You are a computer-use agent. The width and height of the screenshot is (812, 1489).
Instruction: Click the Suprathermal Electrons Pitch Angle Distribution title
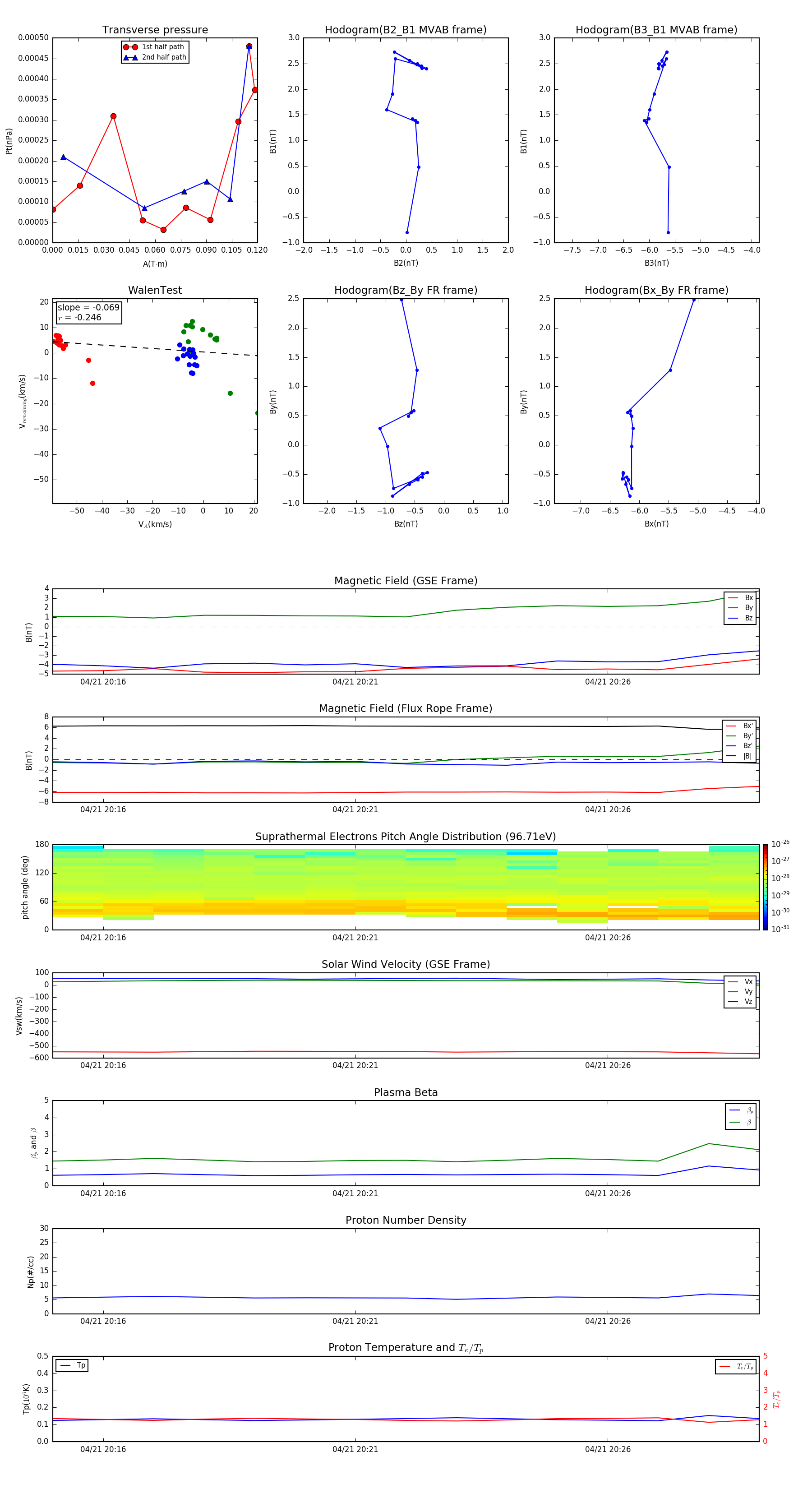click(x=406, y=837)
